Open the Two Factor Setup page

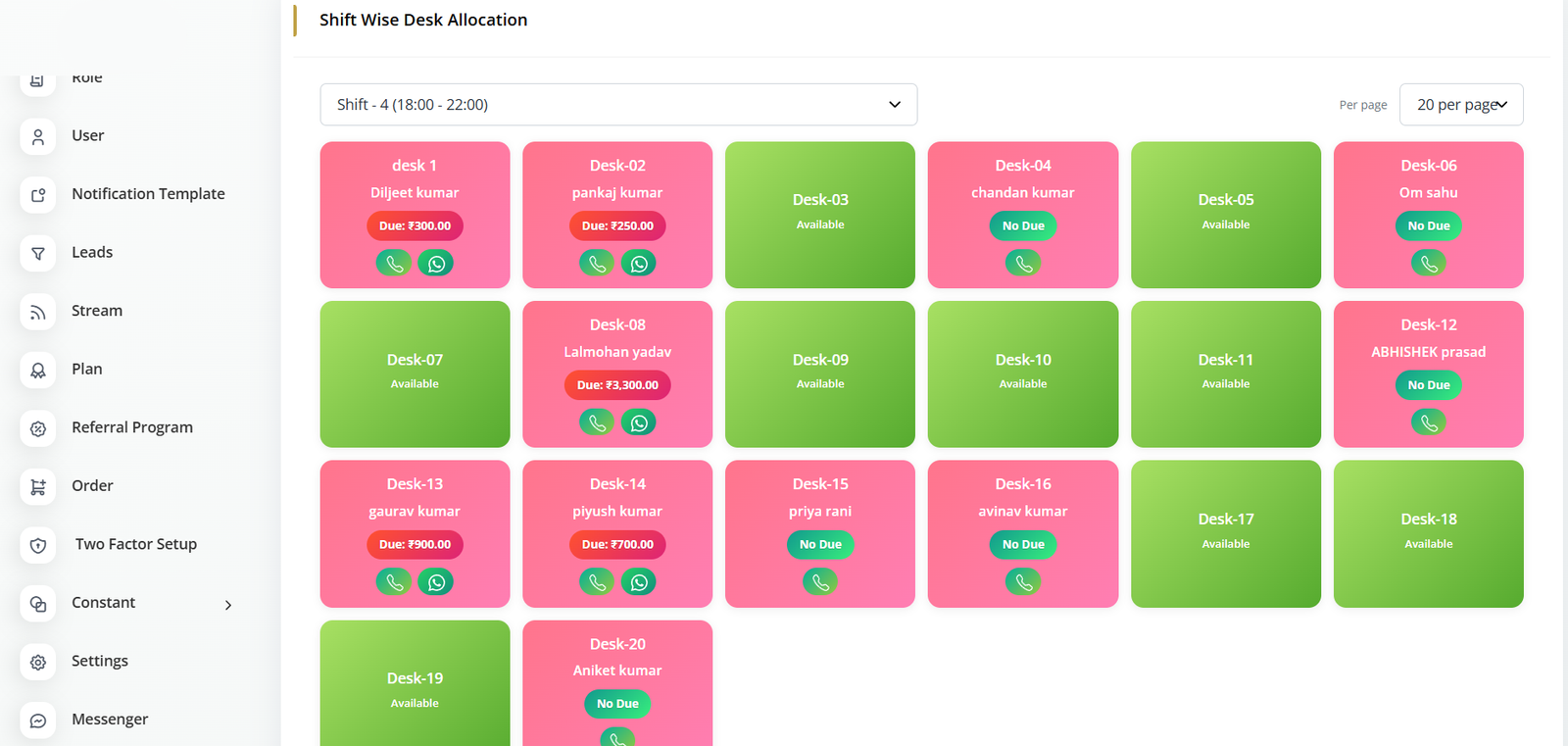(136, 544)
